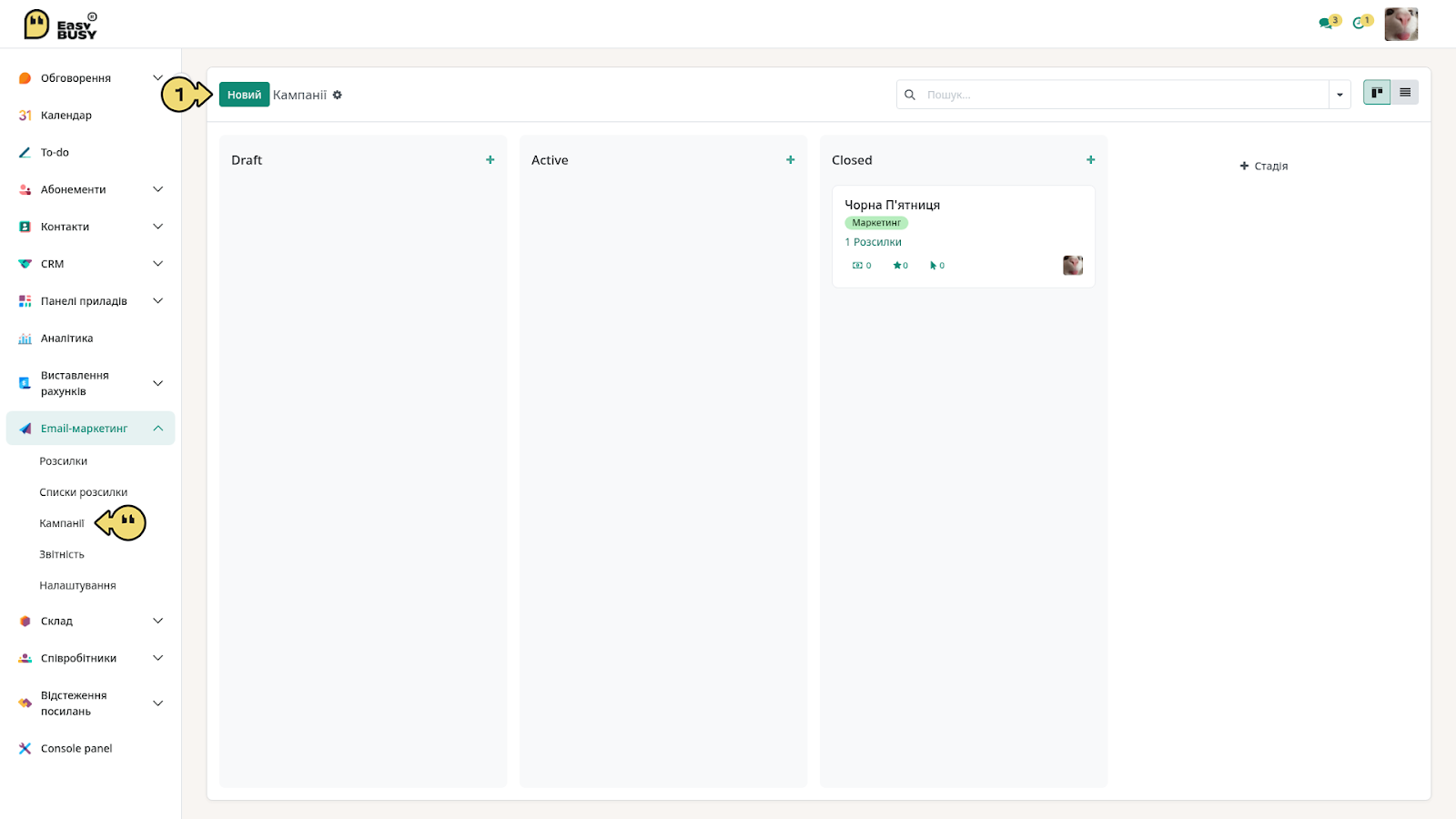Click the Співробітники sidebar icon

pyautogui.click(x=25, y=658)
